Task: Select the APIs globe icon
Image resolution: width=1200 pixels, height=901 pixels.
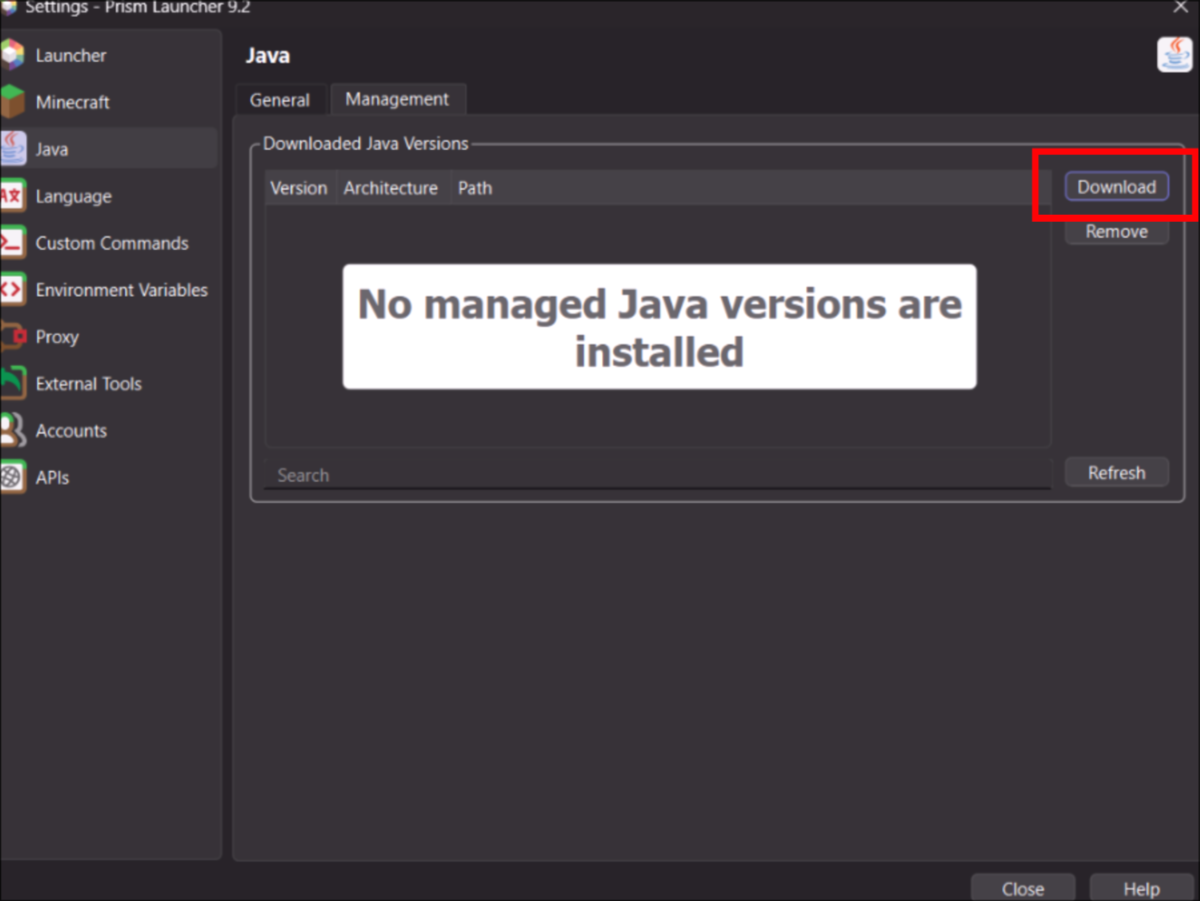Action: coord(12,478)
